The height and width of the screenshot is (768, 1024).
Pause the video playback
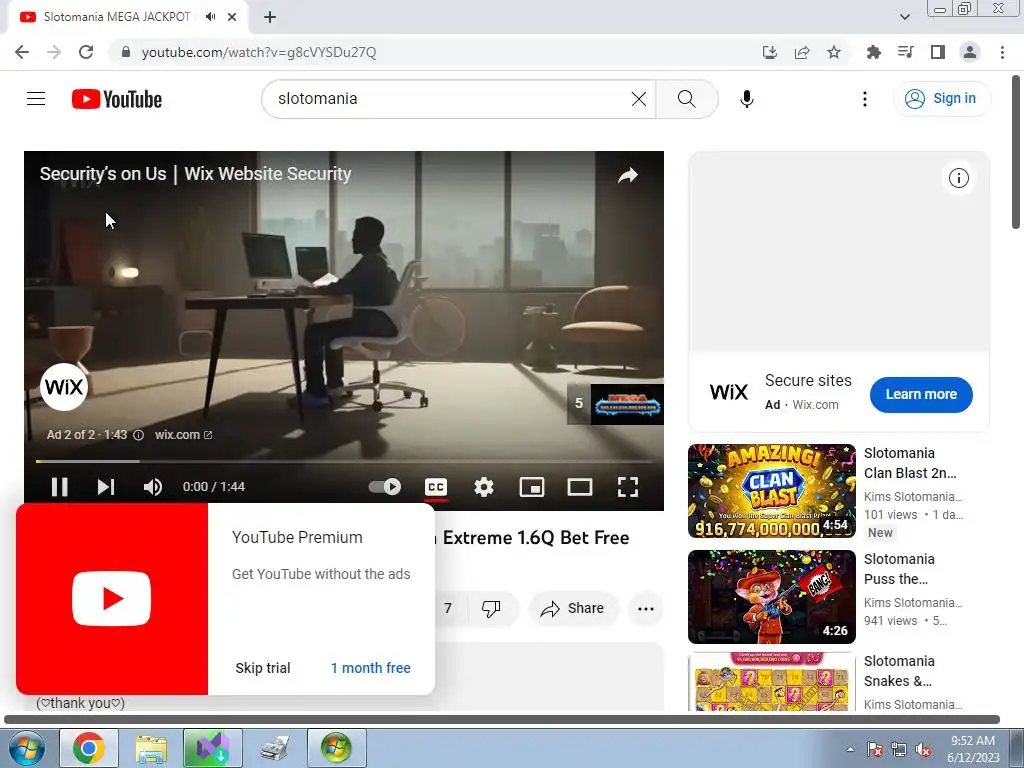point(59,487)
